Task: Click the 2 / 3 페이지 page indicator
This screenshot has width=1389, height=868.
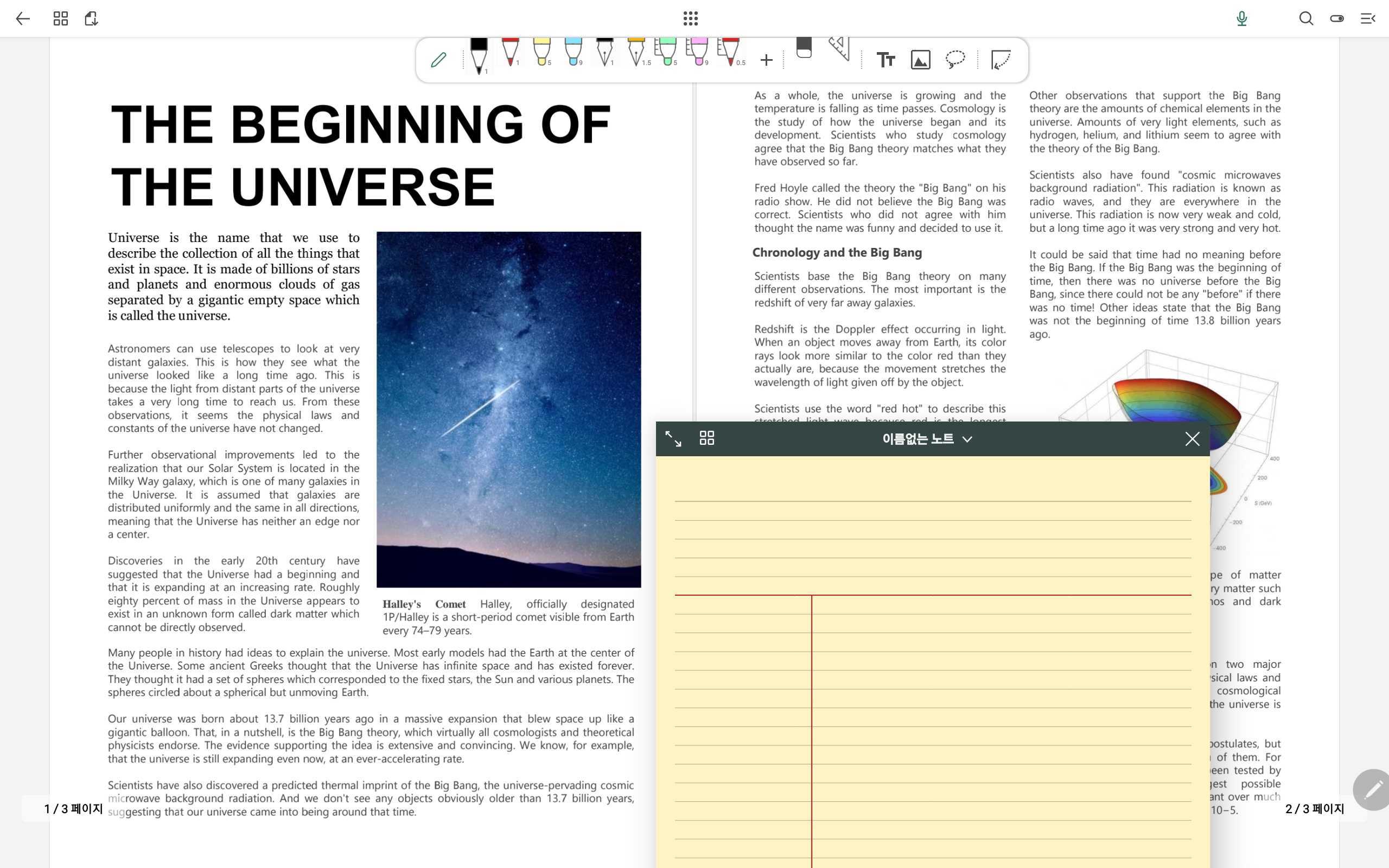Action: pyautogui.click(x=1314, y=809)
